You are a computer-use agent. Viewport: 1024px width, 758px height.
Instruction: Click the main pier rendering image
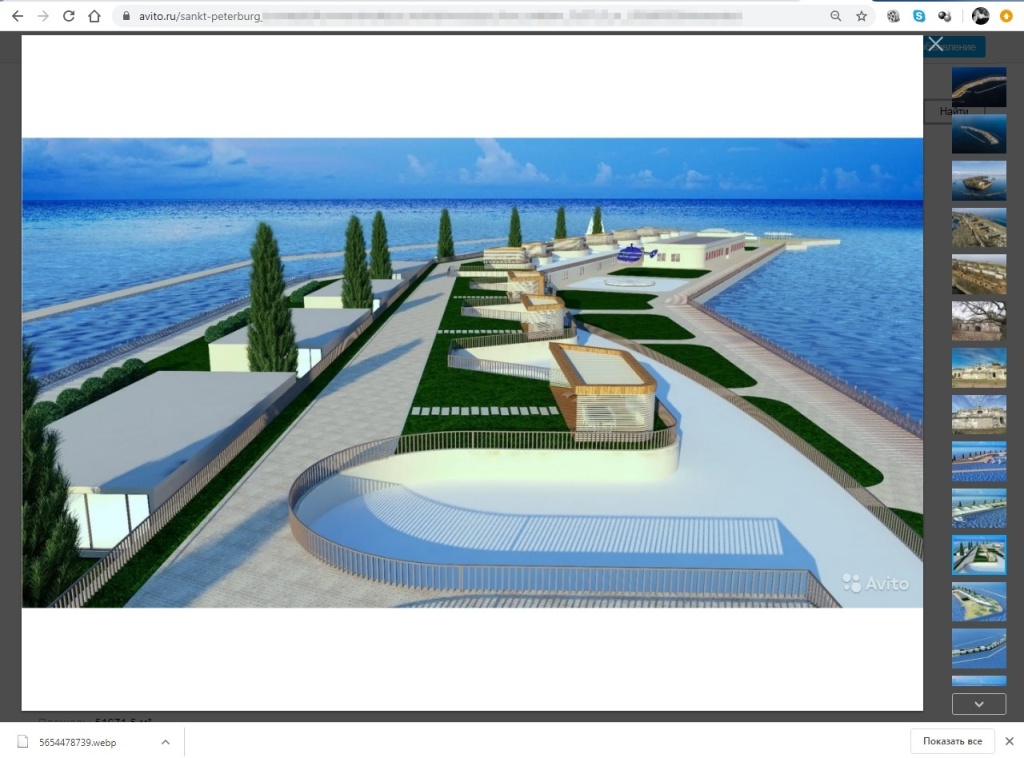(472, 372)
